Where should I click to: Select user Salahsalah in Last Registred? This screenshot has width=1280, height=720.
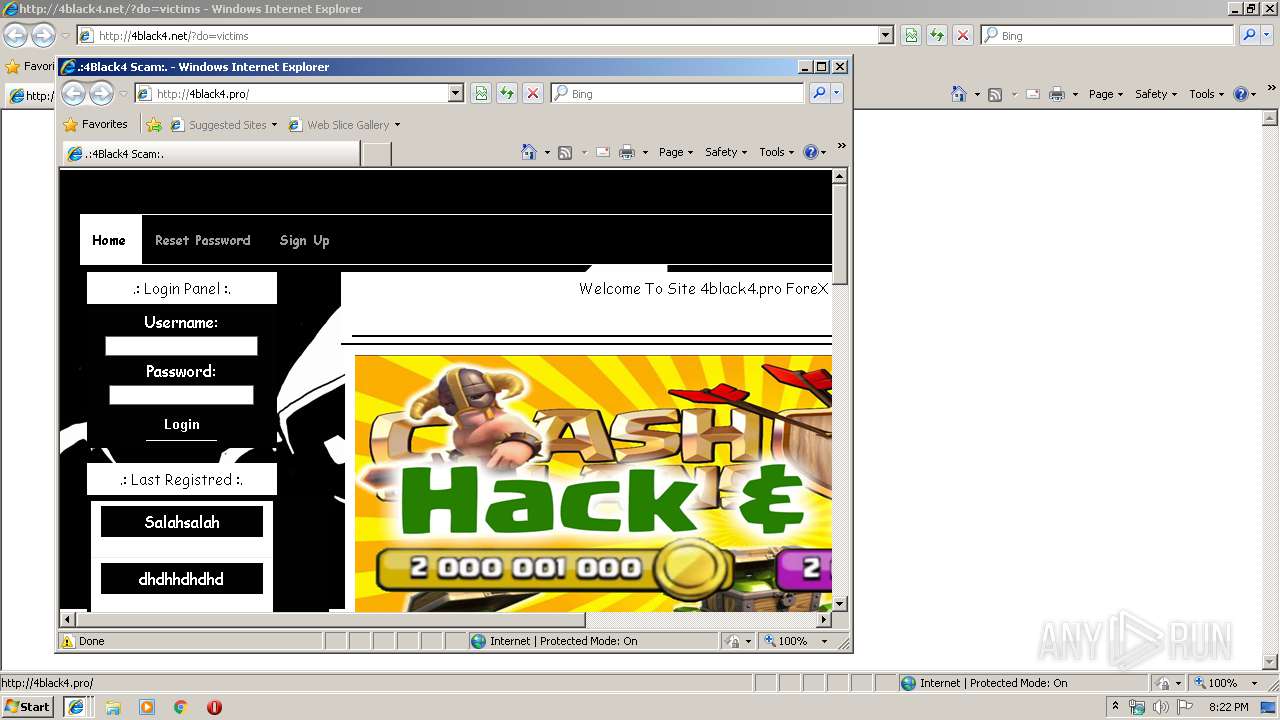(182, 522)
